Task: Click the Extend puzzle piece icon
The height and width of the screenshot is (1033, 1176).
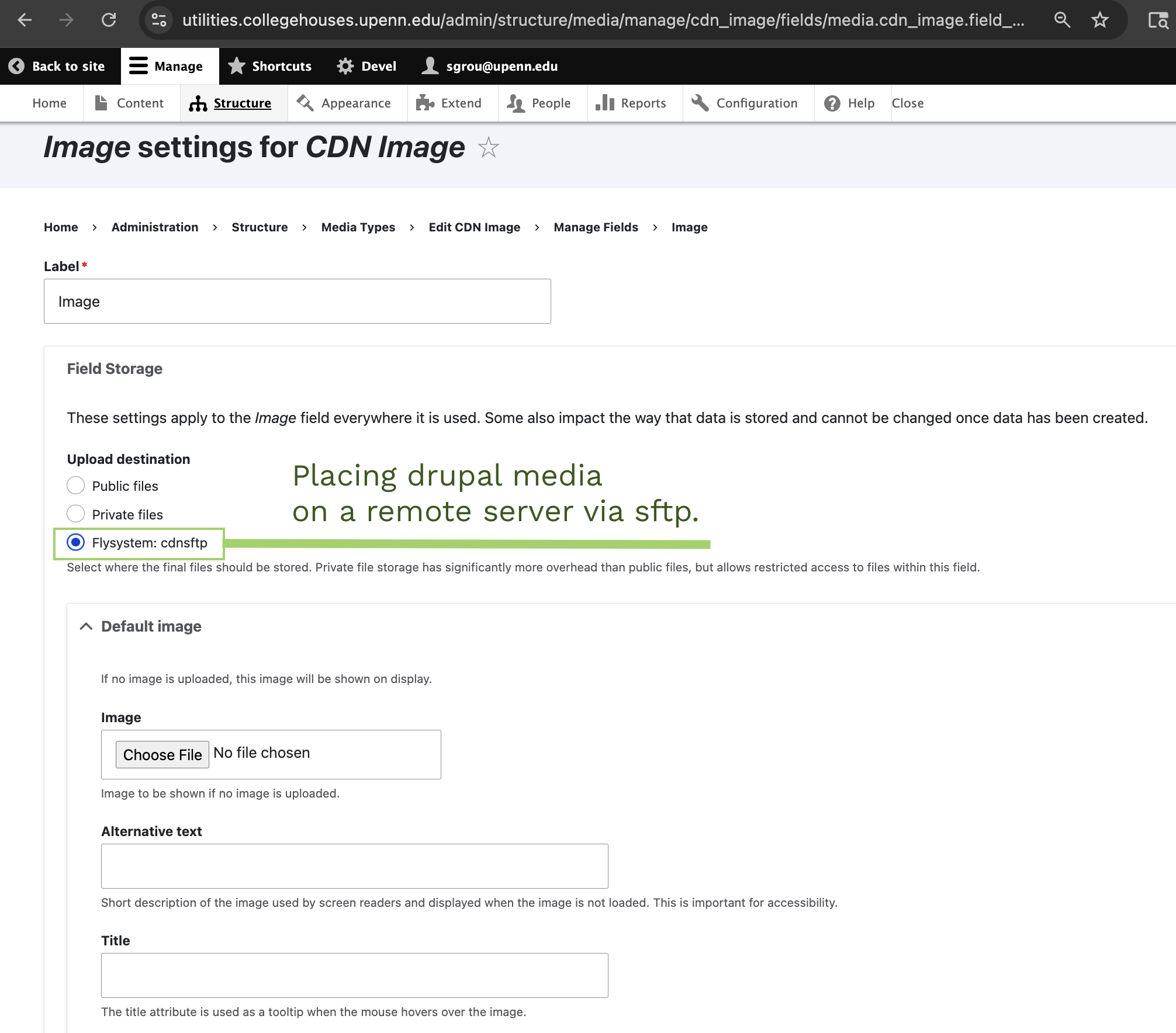Action: click(425, 103)
